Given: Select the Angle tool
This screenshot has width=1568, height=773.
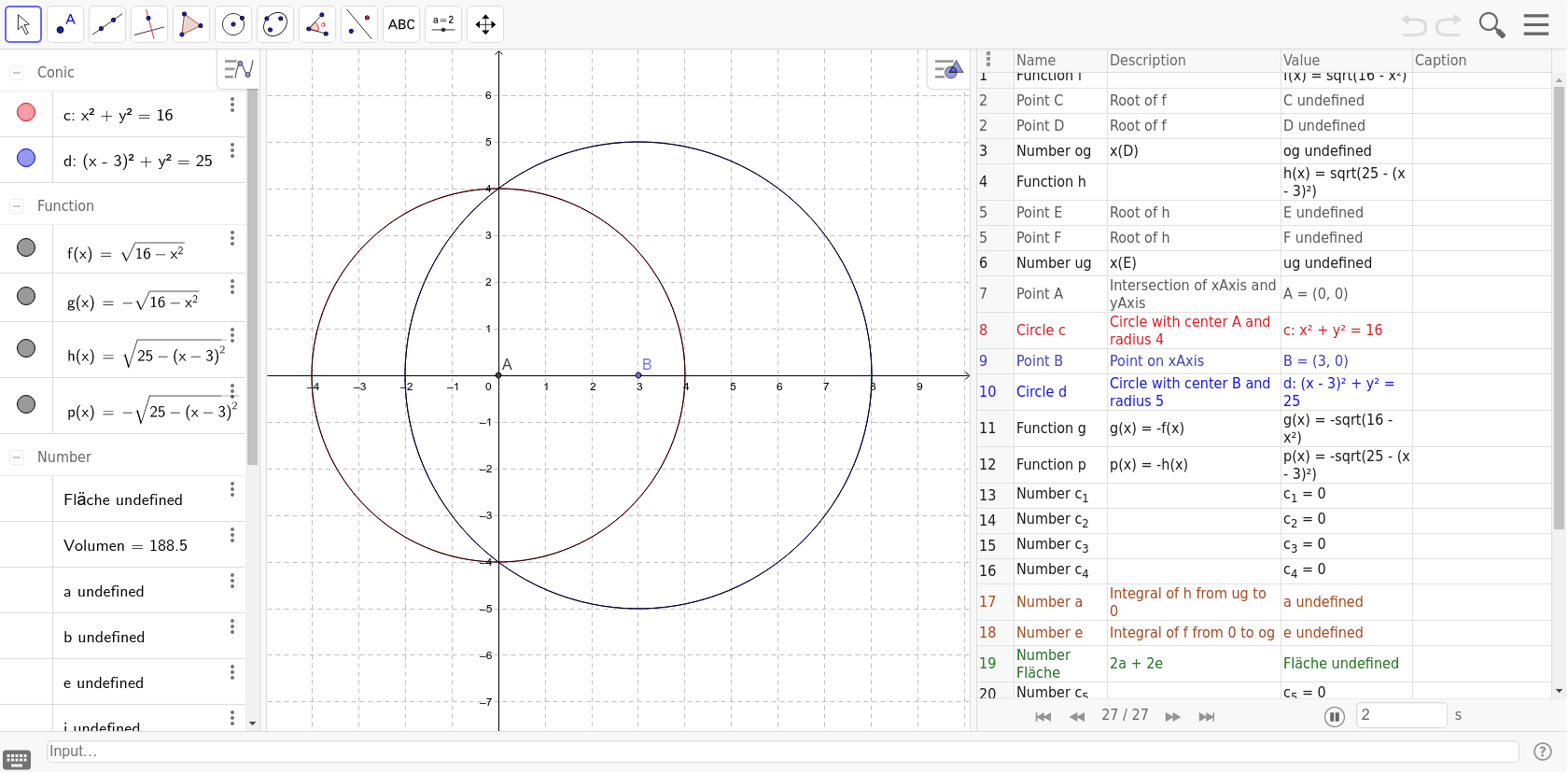Looking at the screenshot, I should (317, 24).
